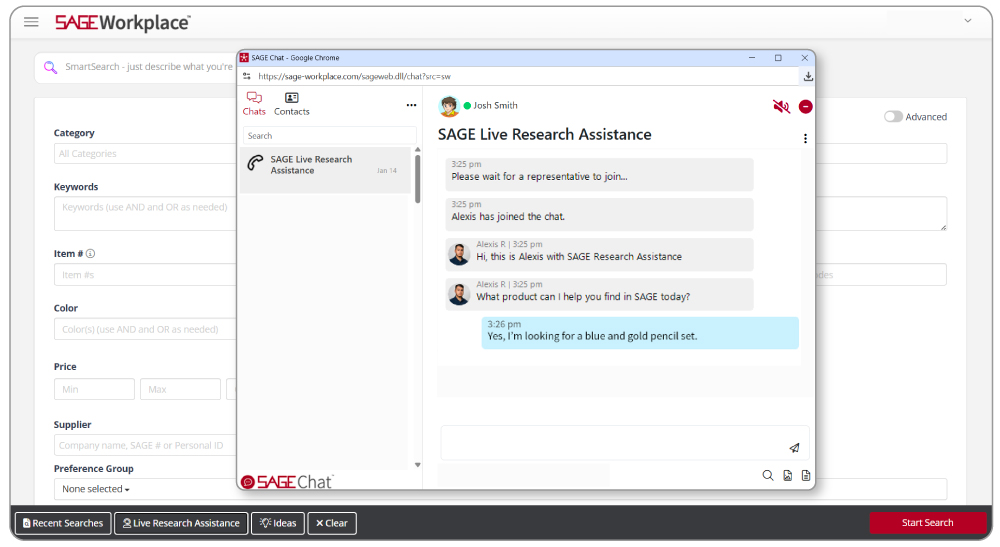Open the All Categories dropdown
1000x547 pixels.
point(145,154)
